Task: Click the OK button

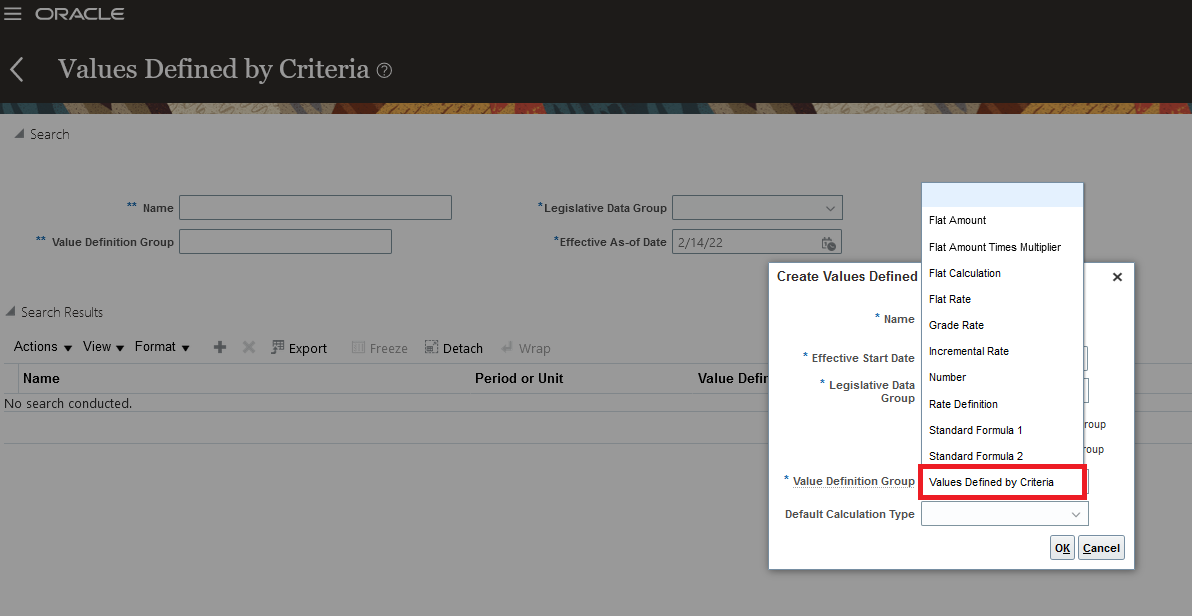Action: 1062,548
